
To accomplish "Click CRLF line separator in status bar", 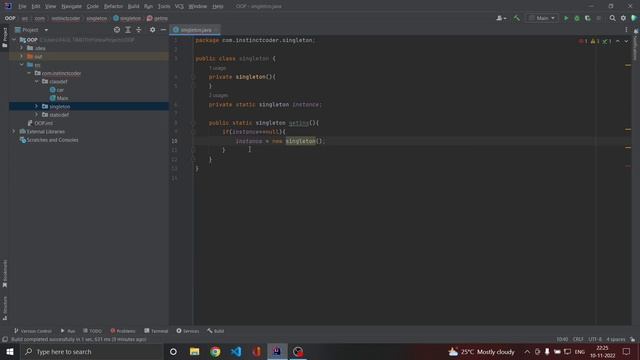I will [578, 339].
